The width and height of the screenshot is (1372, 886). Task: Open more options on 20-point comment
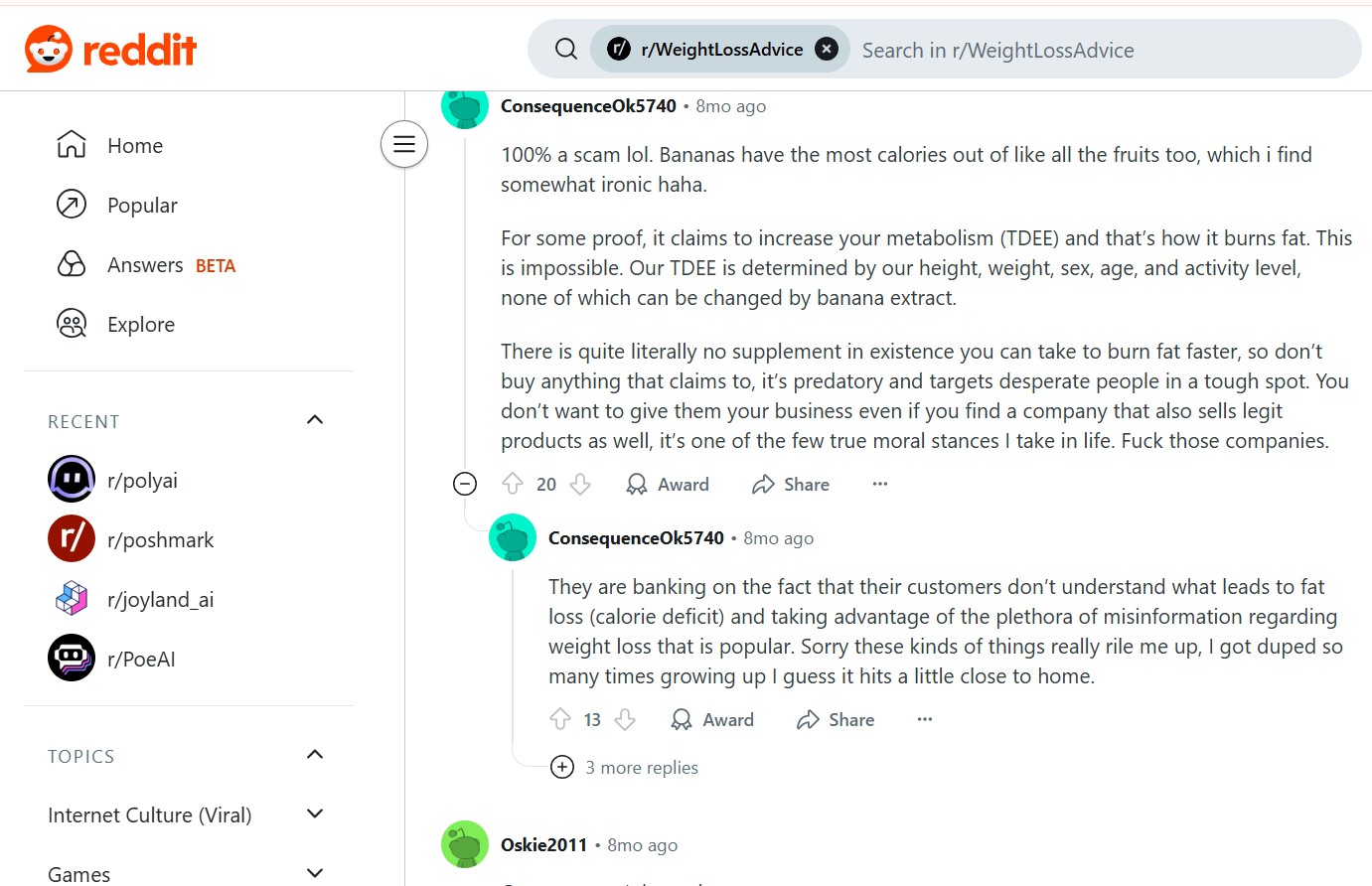click(880, 485)
